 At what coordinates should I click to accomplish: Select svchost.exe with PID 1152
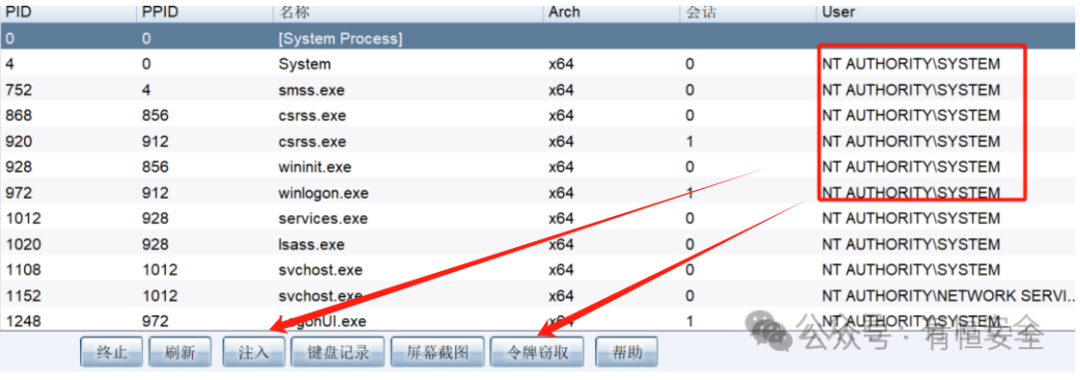tap(320, 296)
